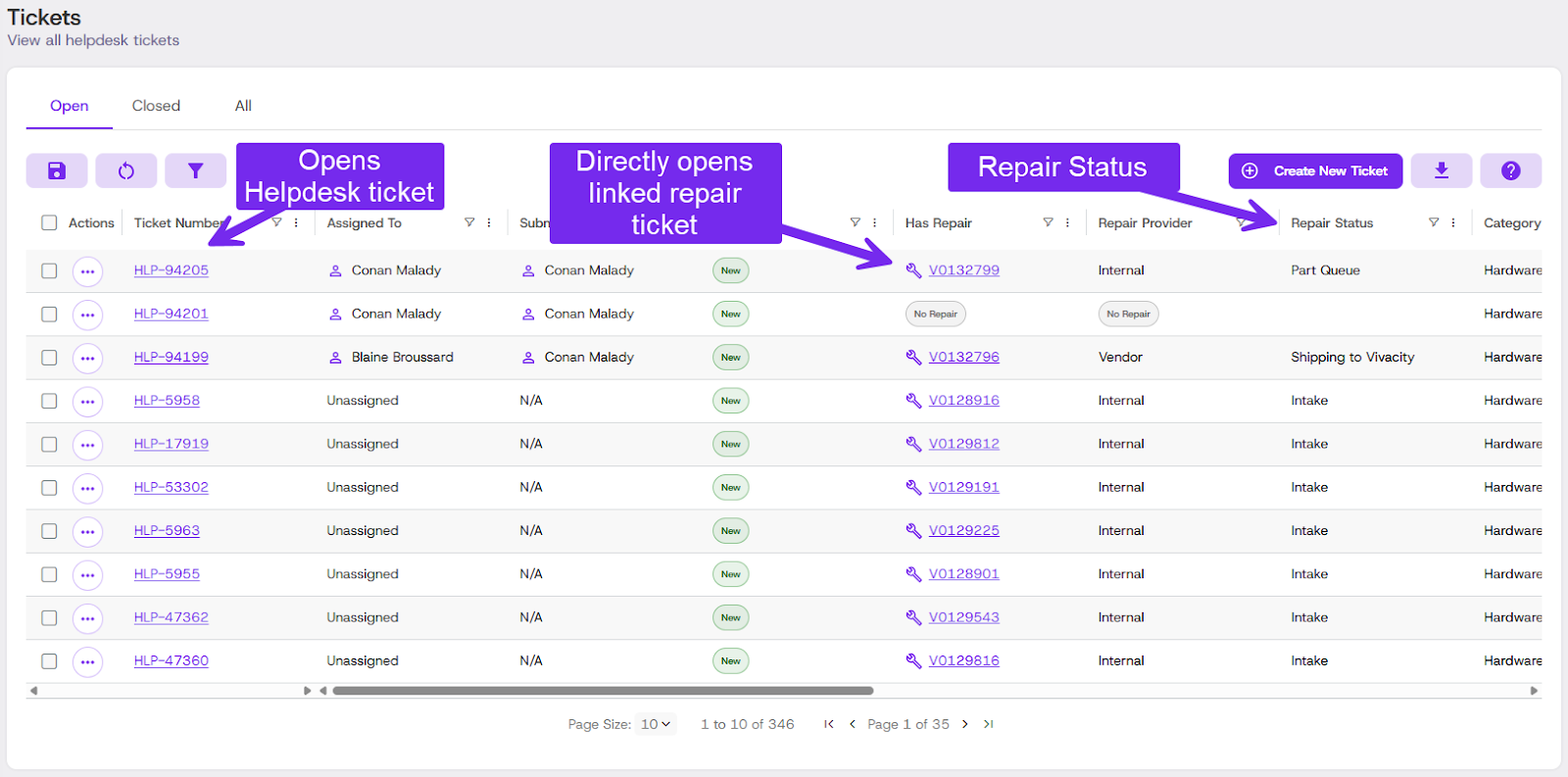
Task: Open the filter funnel toolbar button
Action: coord(195,170)
